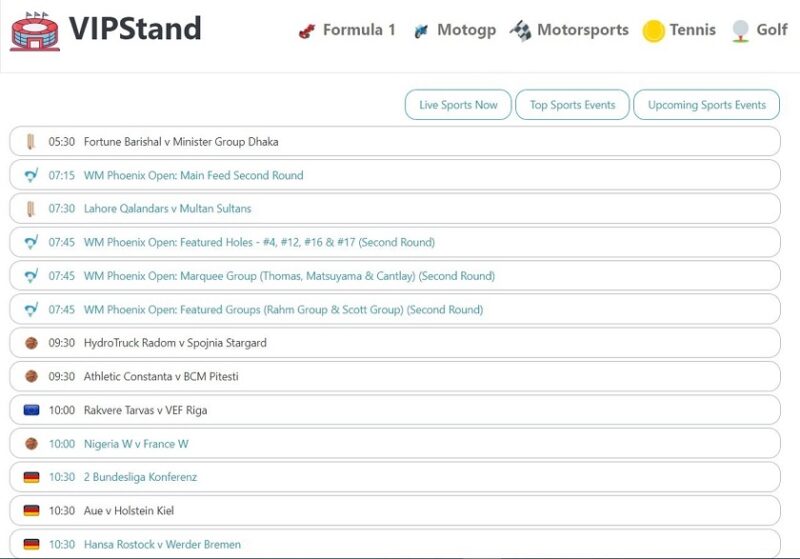800x559 pixels.
Task: Open the Live Sports Now tab
Action: (x=458, y=105)
